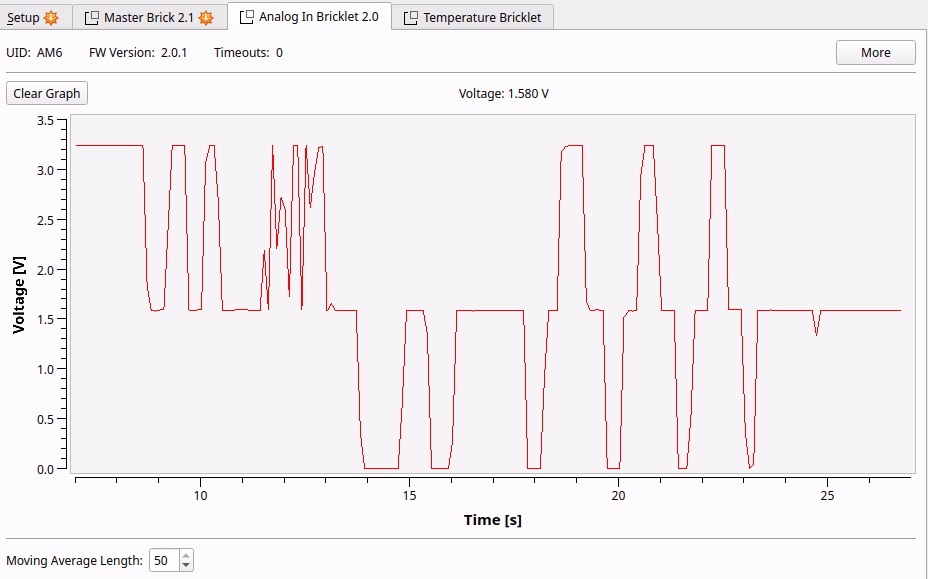
Task: Click the Clear Graph button
Action: (47, 93)
